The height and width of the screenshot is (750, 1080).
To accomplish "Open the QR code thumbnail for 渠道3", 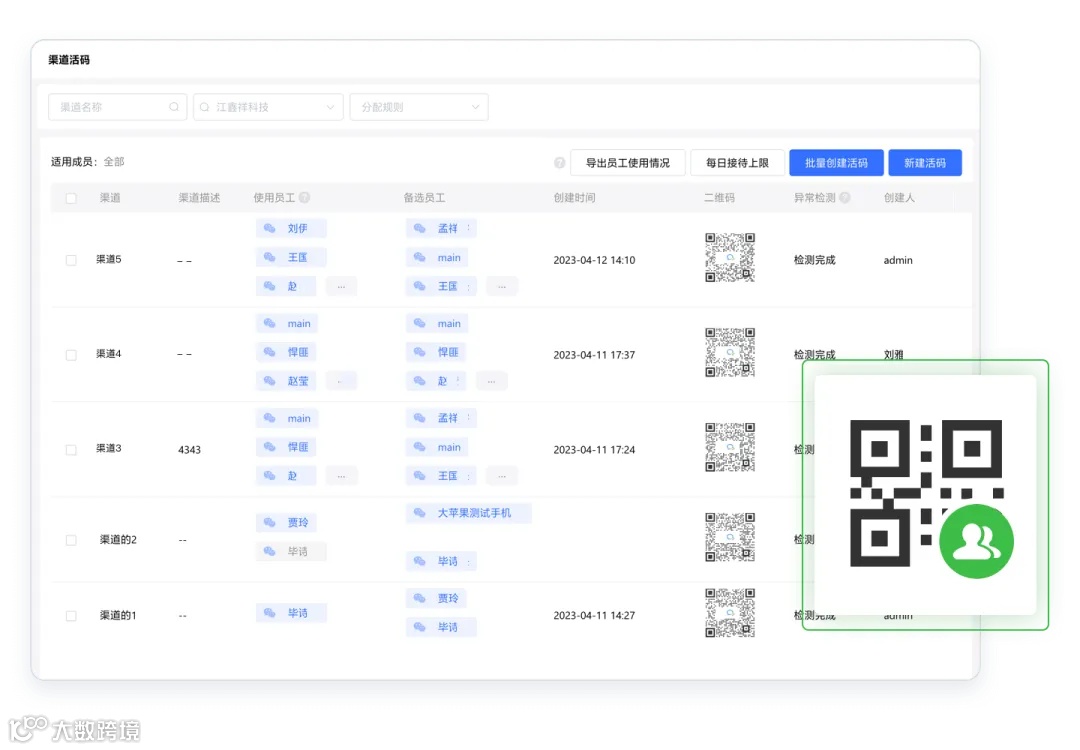I will pyautogui.click(x=729, y=447).
